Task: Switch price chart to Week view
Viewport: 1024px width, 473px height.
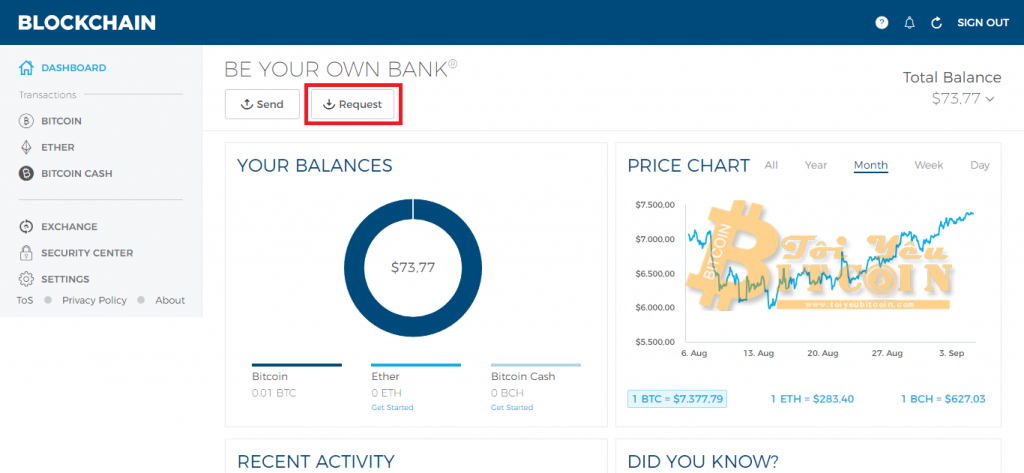Action: coord(928,165)
